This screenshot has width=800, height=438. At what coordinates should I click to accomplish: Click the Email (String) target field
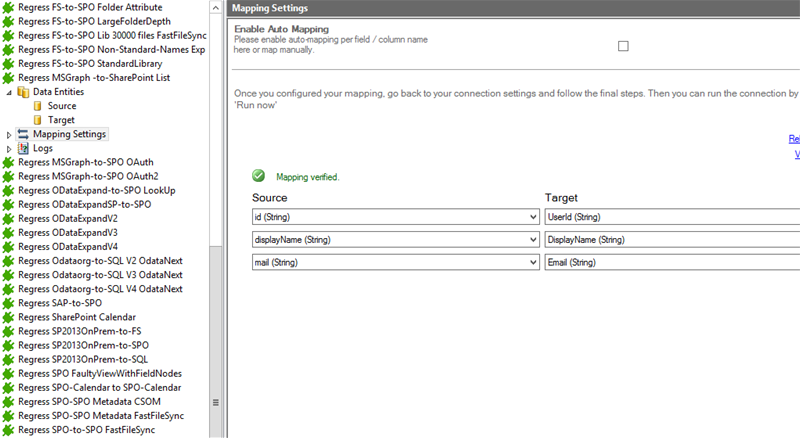click(x=670, y=263)
